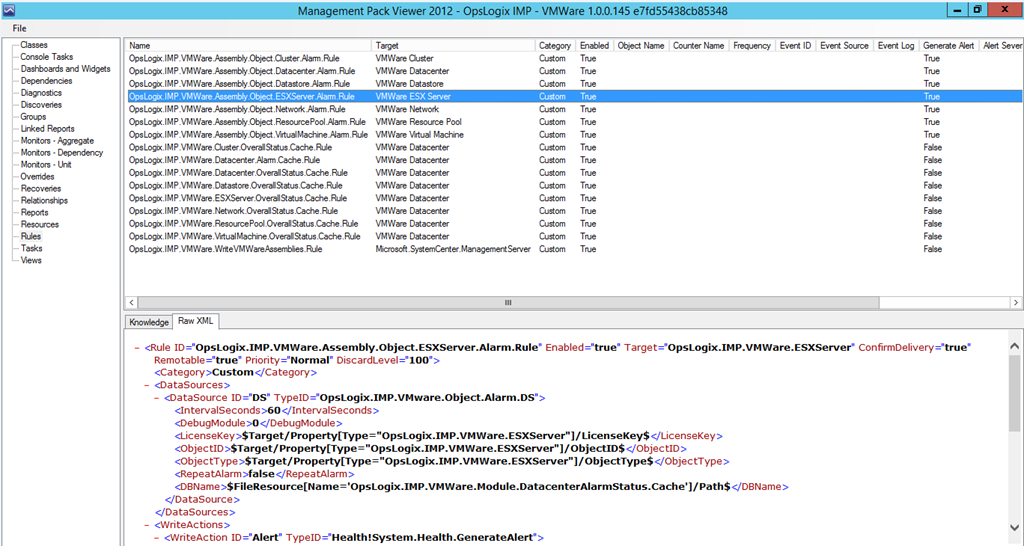Collapse the DataSources XML node

coord(147,385)
